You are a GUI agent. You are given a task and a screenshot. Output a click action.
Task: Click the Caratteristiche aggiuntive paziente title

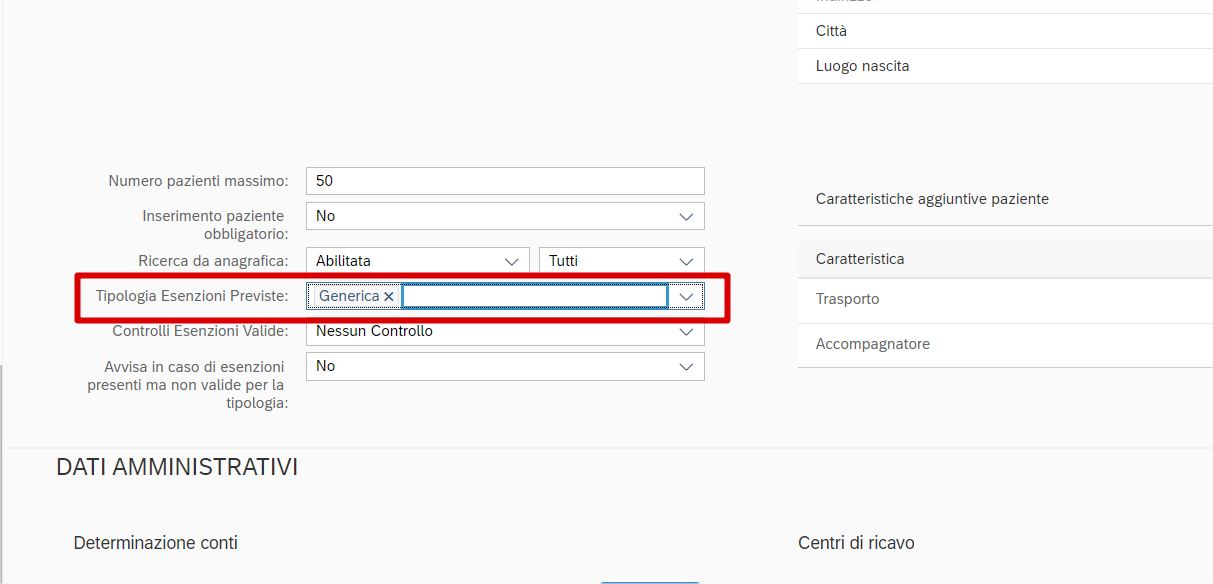click(932, 199)
